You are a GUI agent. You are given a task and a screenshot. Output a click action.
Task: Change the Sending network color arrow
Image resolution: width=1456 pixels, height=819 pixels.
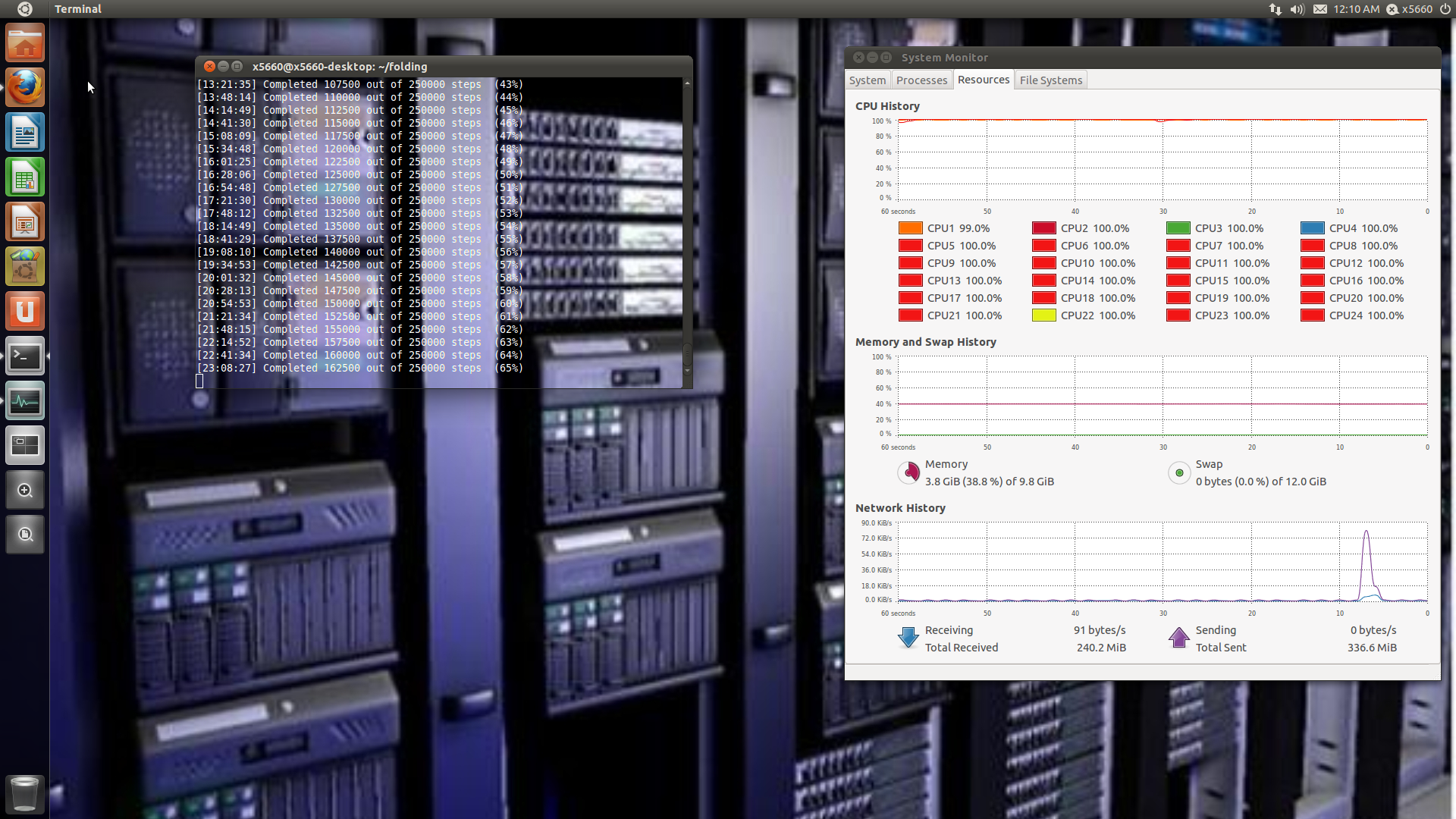(x=1179, y=638)
